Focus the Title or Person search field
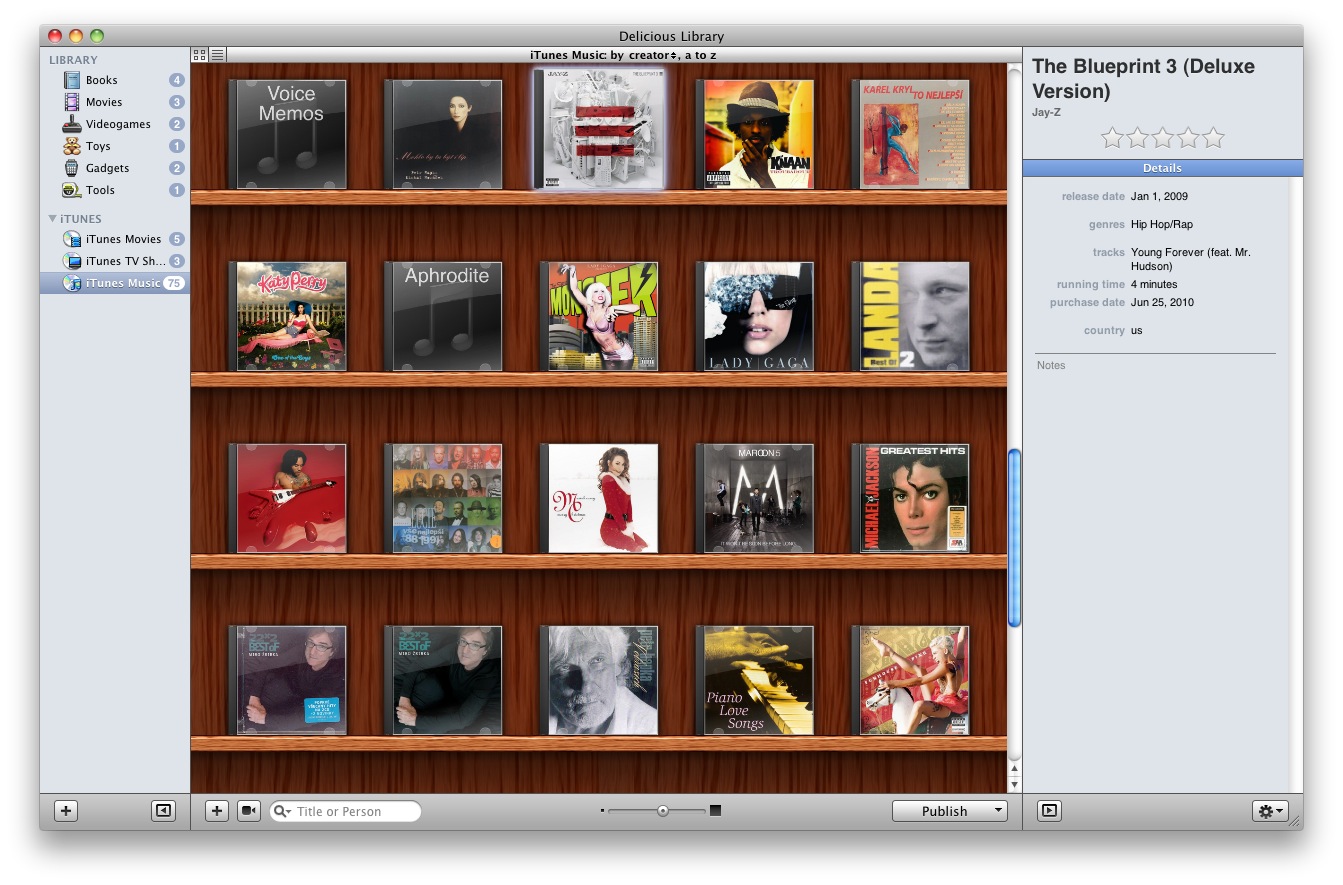This screenshot has height=885, width=1343. [x=346, y=812]
